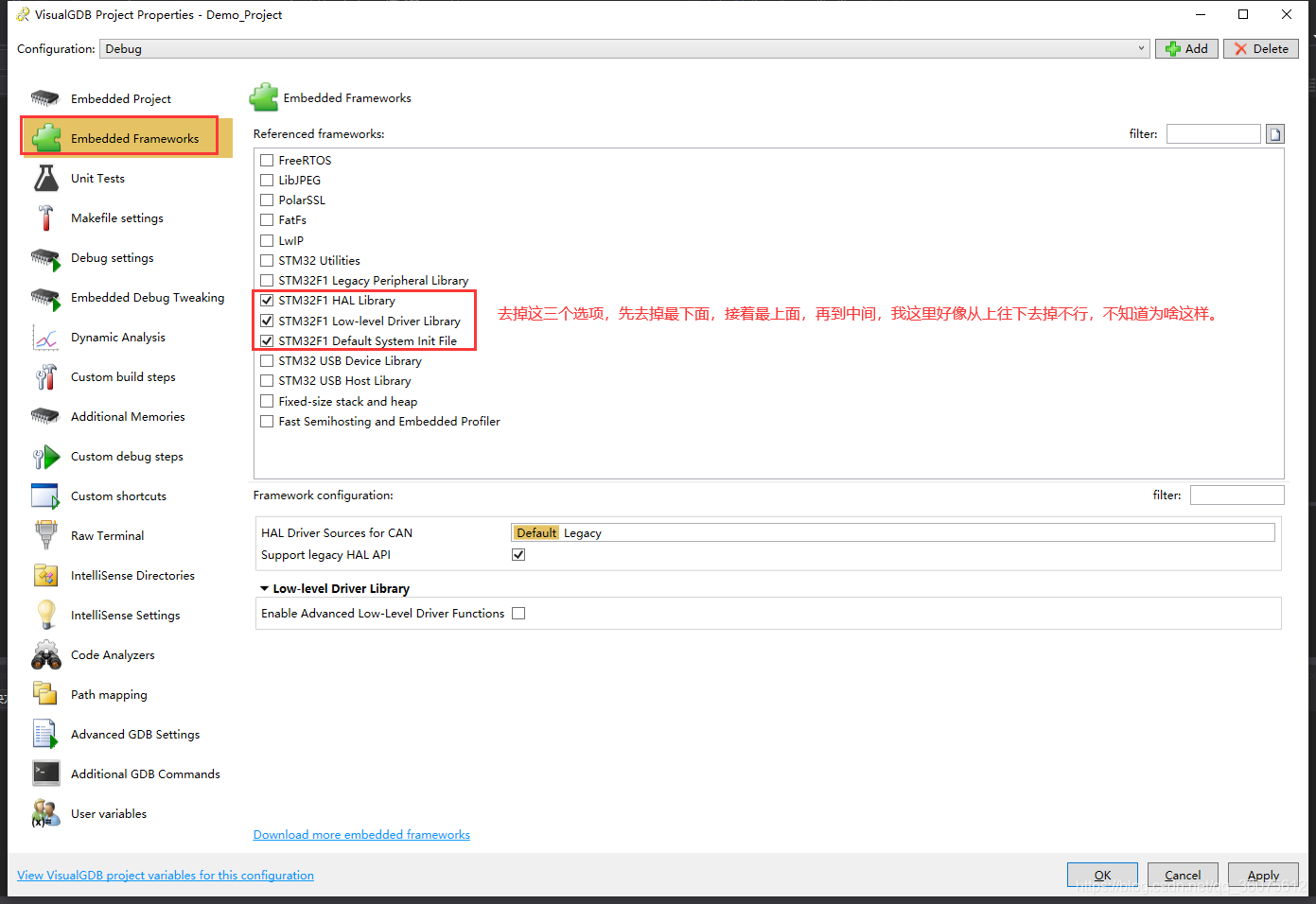Click the Referenced frameworks filter field
Viewport: 1316px width, 904px height.
click(x=1214, y=134)
